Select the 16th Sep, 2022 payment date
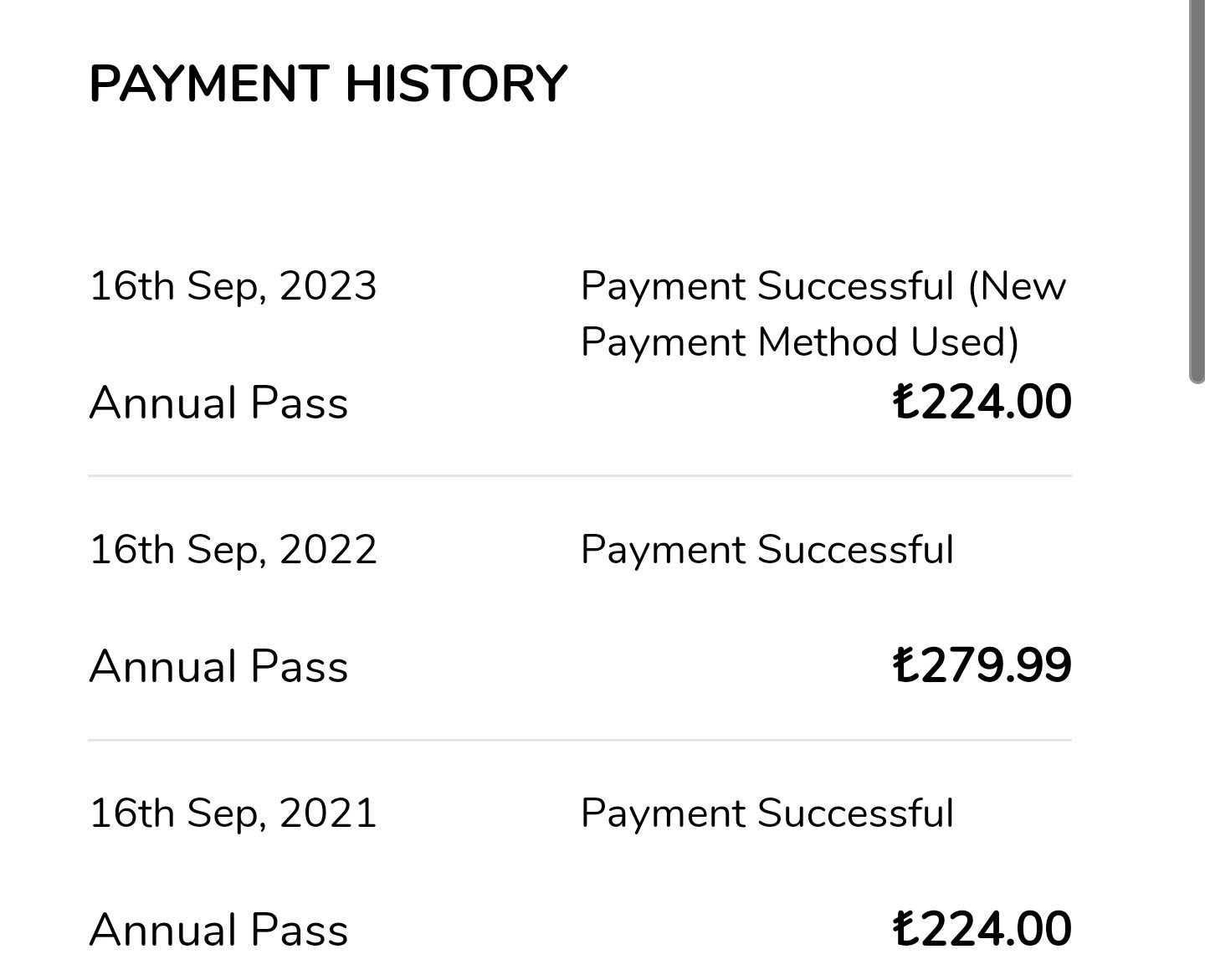This screenshot has height=980, width=1205. click(233, 550)
